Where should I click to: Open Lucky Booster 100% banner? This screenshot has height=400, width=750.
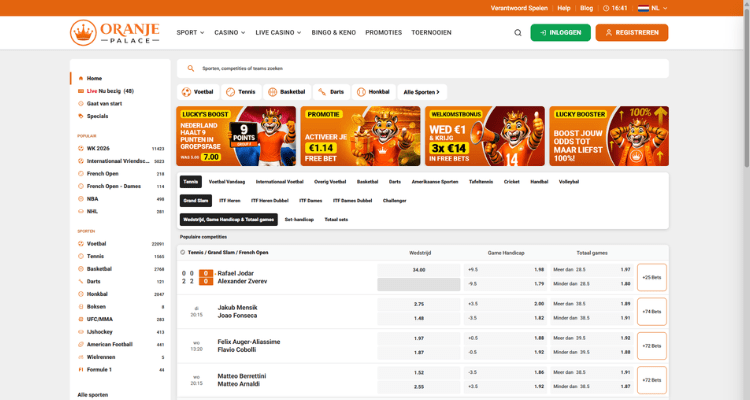coord(609,136)
